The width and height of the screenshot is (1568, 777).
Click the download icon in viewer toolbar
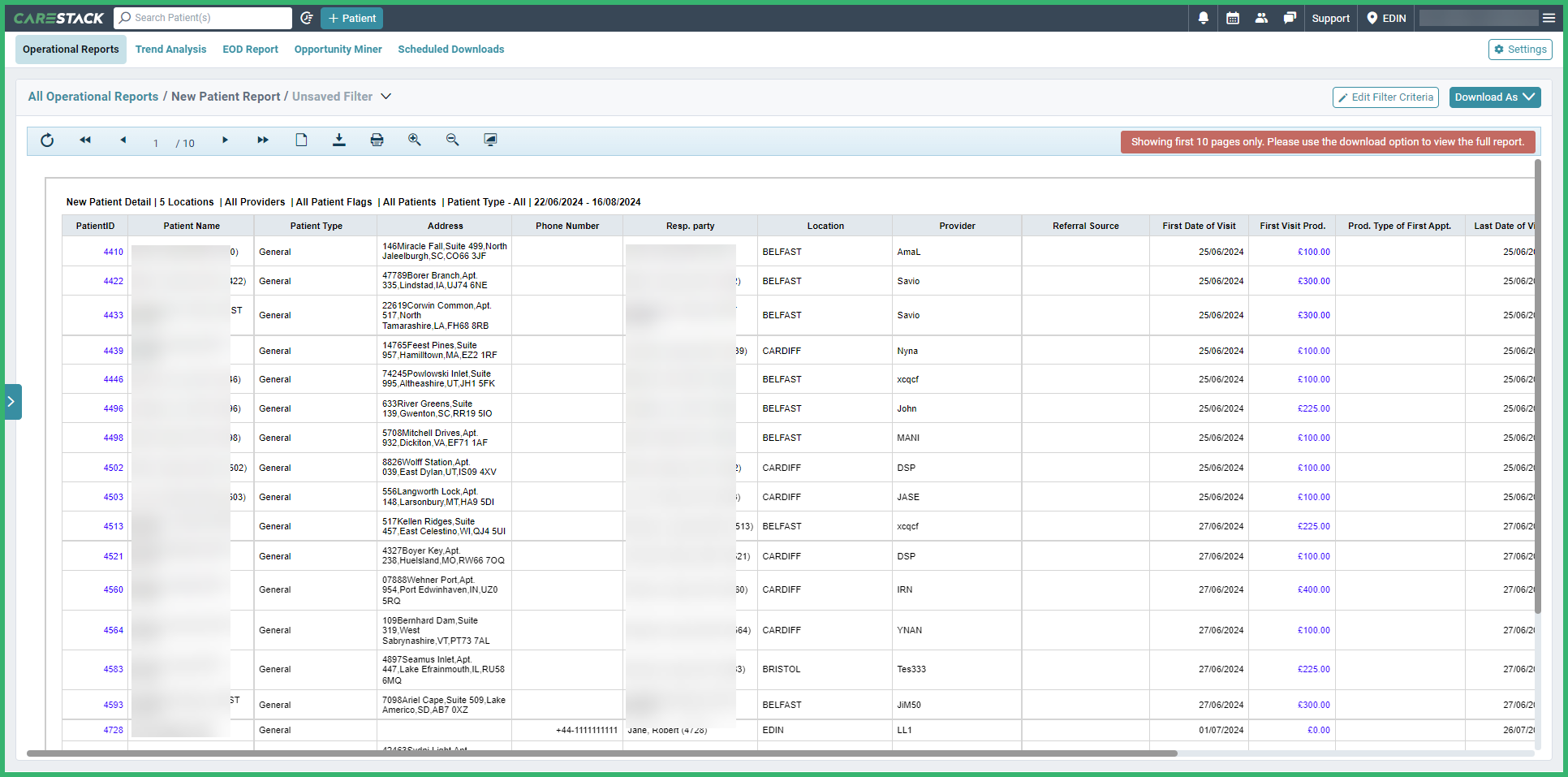pos(339,140)
